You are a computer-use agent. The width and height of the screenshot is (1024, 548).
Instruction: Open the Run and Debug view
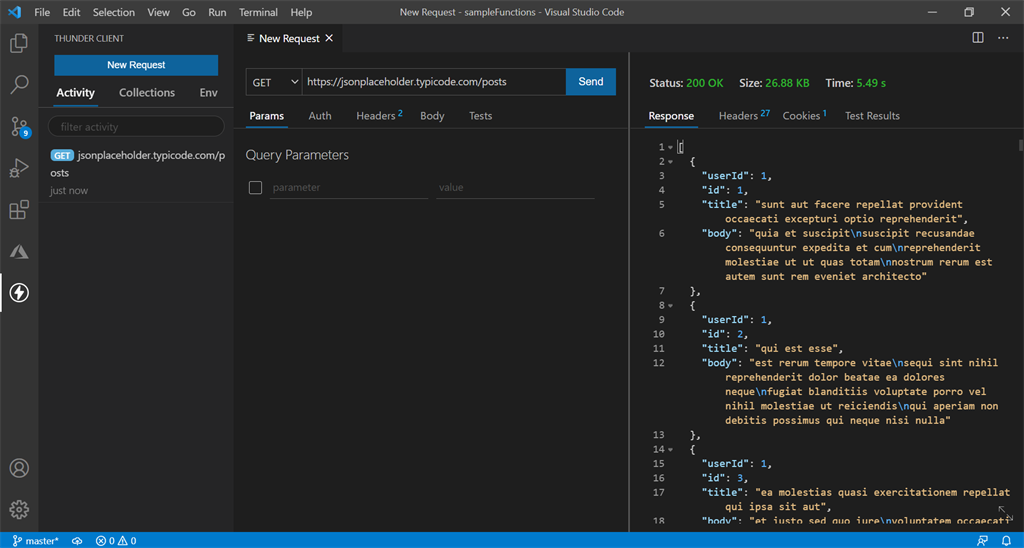pos(19,168)
